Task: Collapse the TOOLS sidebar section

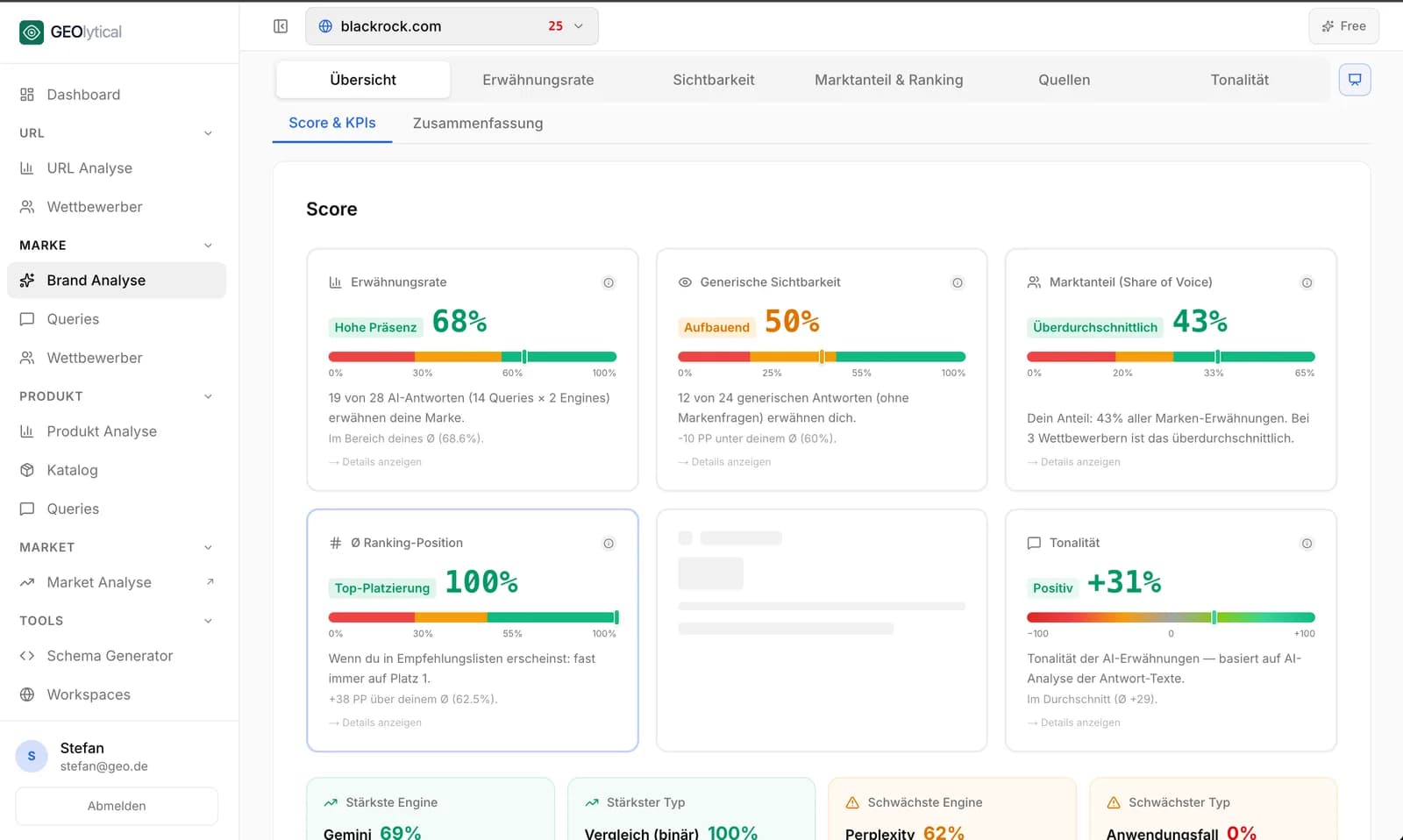Action: [x=208, y=621]
